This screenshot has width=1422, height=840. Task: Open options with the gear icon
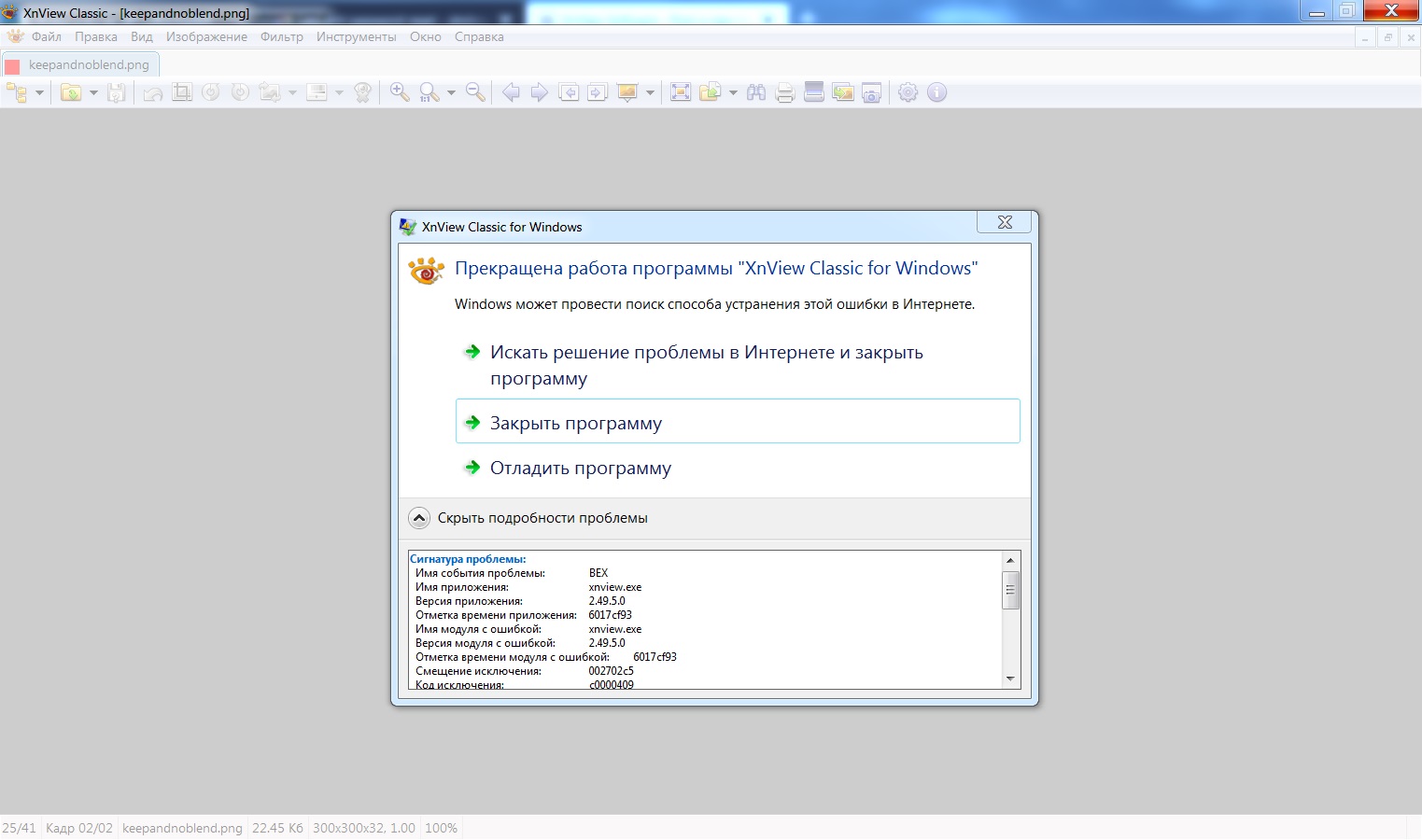[908, 92]
